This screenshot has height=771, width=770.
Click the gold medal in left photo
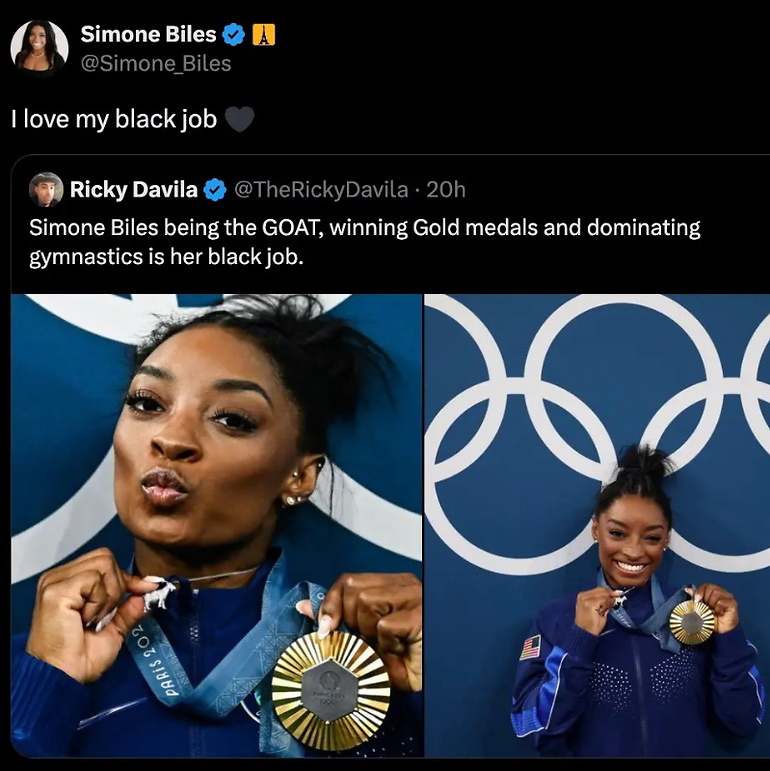(331, 690)
